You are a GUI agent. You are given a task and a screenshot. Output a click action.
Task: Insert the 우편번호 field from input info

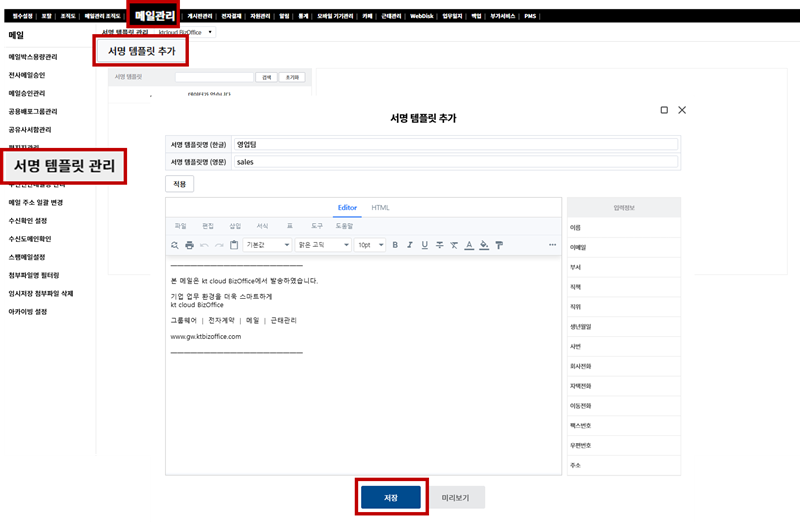(x=623, y=445)
